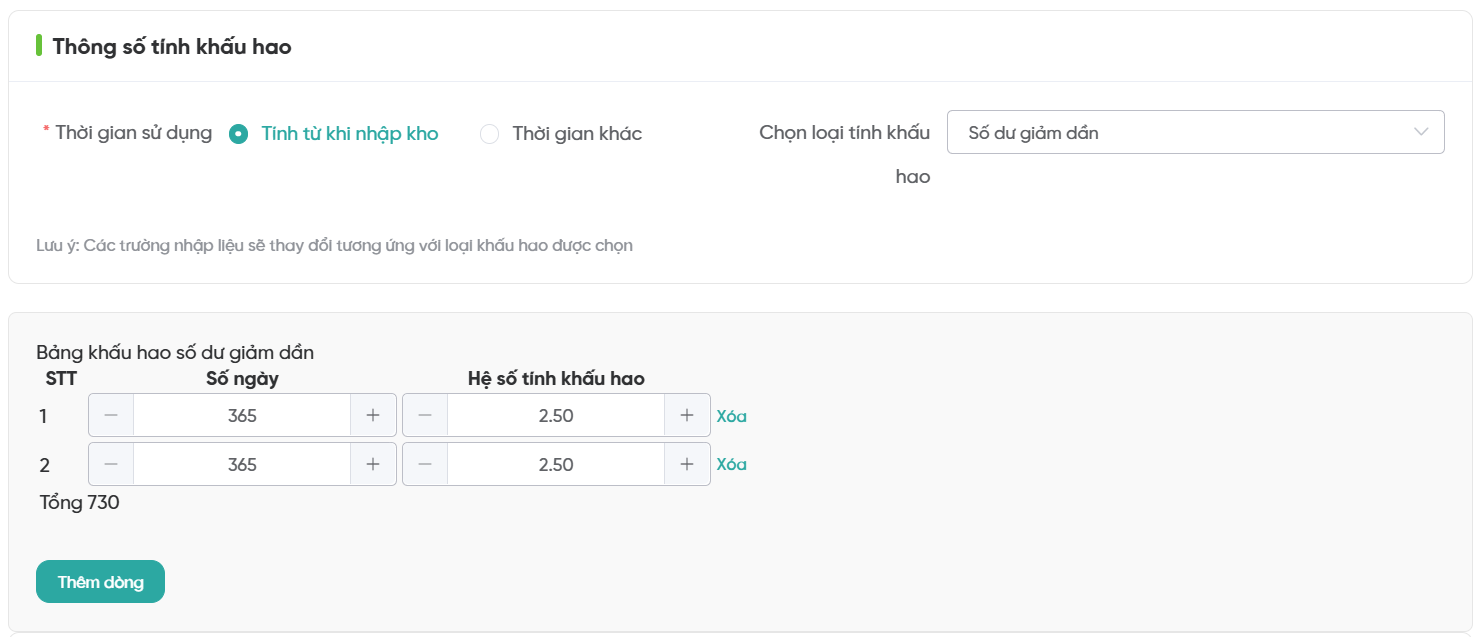Decrease Số ngày value in row 1
Screen dimensions: 1480x637
(x=111, y=415)
